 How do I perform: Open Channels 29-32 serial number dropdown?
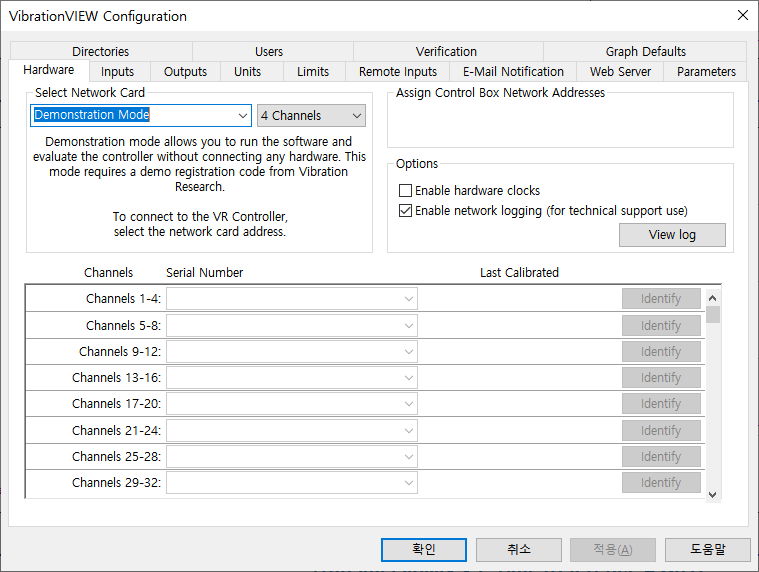pos(292,483)
